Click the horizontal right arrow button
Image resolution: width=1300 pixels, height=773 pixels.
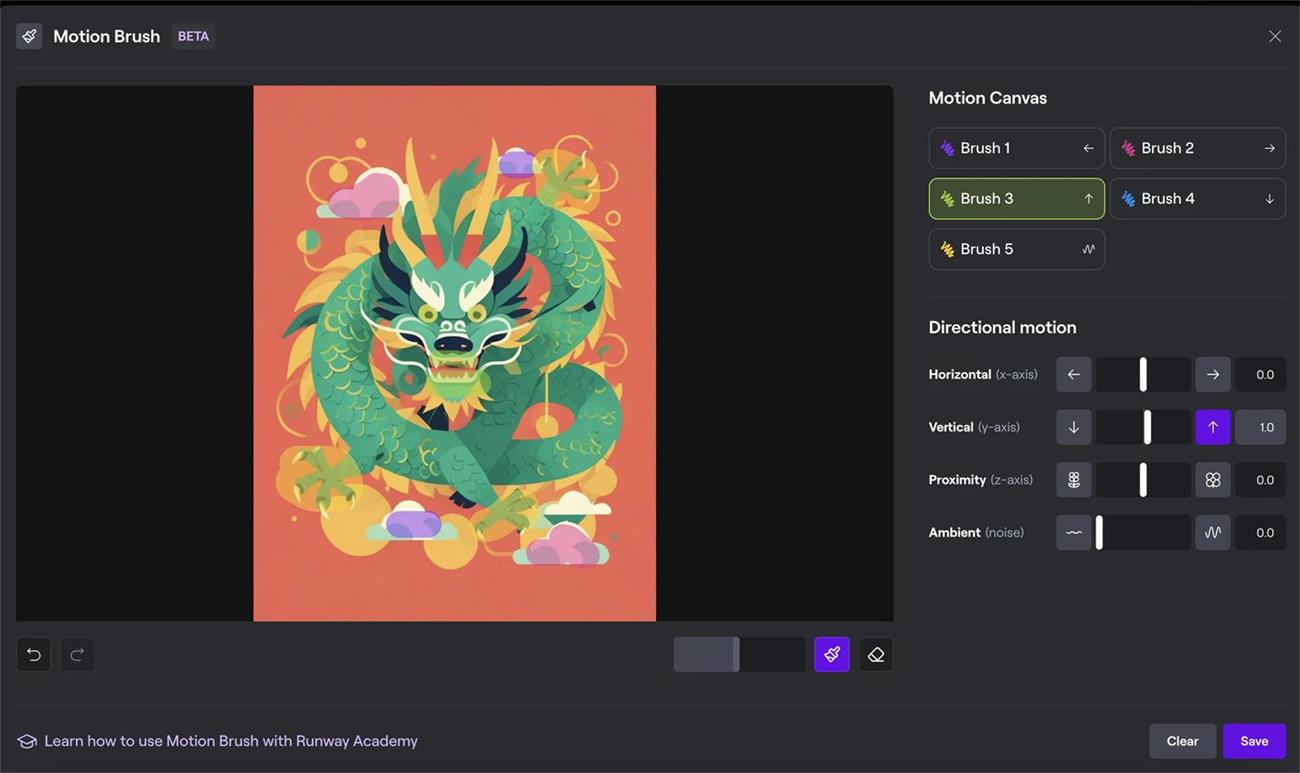1212,374
